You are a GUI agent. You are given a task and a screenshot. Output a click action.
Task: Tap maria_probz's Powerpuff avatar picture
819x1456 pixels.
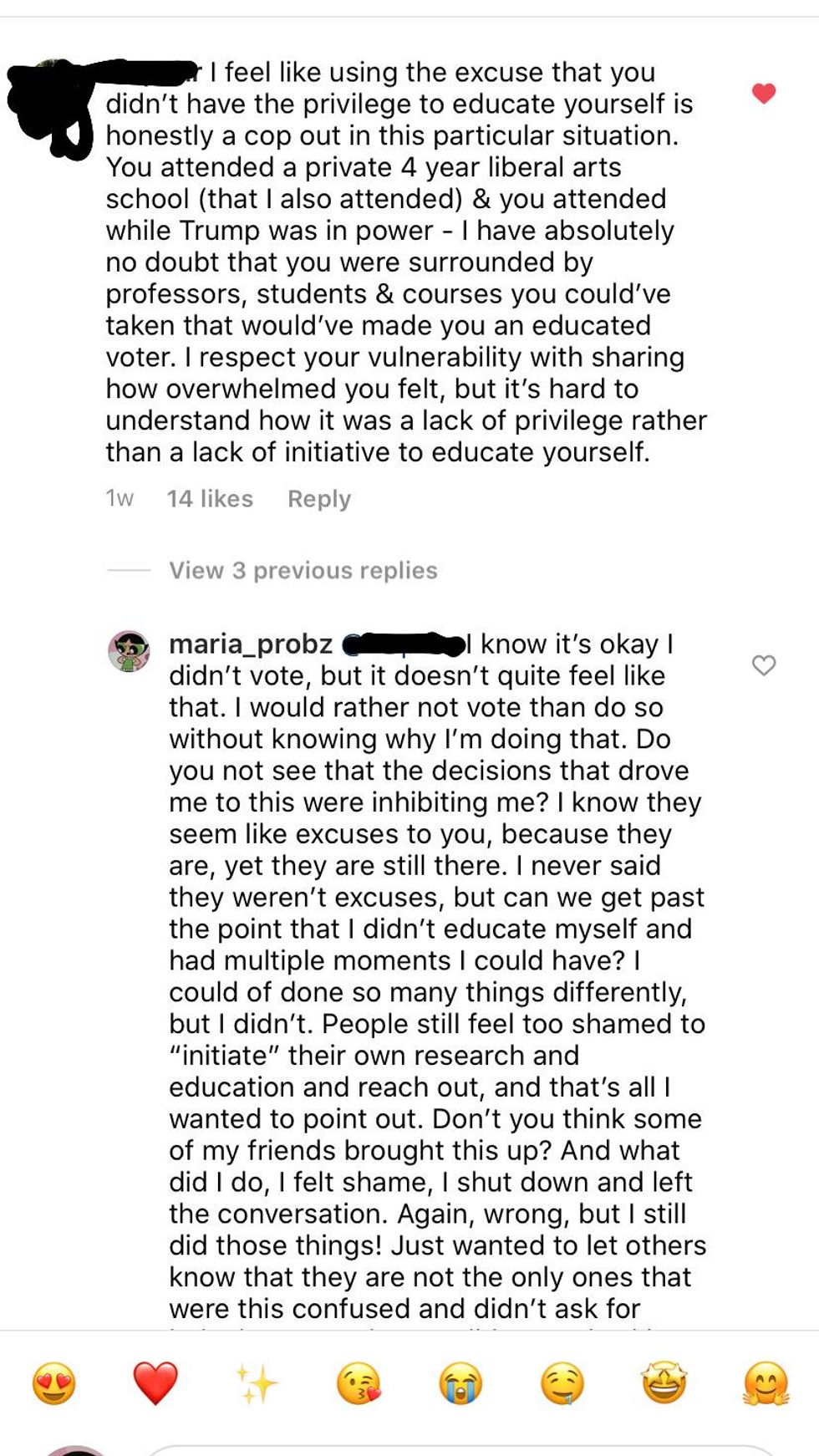click(x=129, y=651)
